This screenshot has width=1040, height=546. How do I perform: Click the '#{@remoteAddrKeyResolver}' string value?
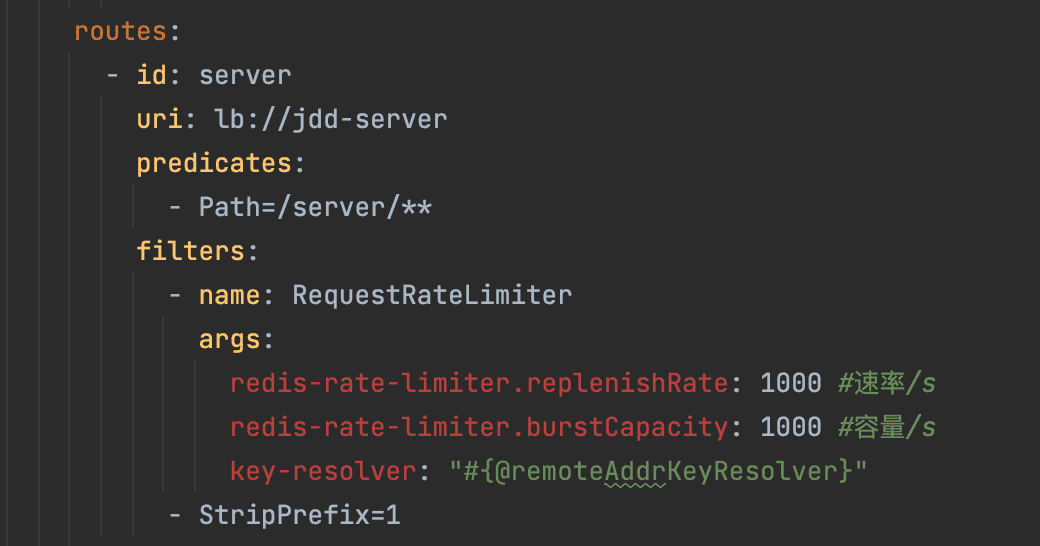click(658, 471)
